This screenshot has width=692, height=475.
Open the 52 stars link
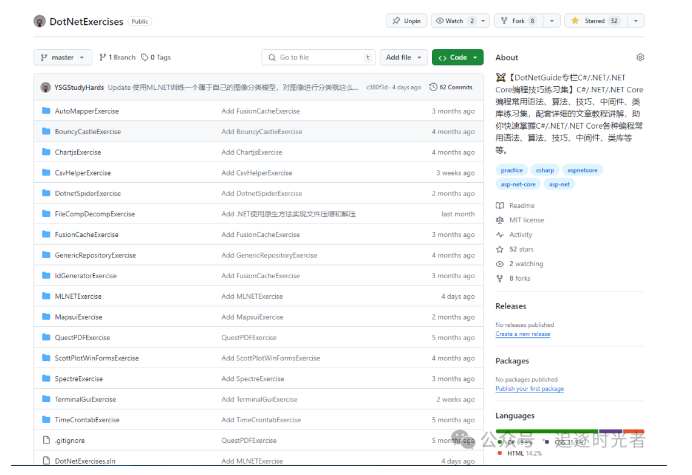point(515,249)
